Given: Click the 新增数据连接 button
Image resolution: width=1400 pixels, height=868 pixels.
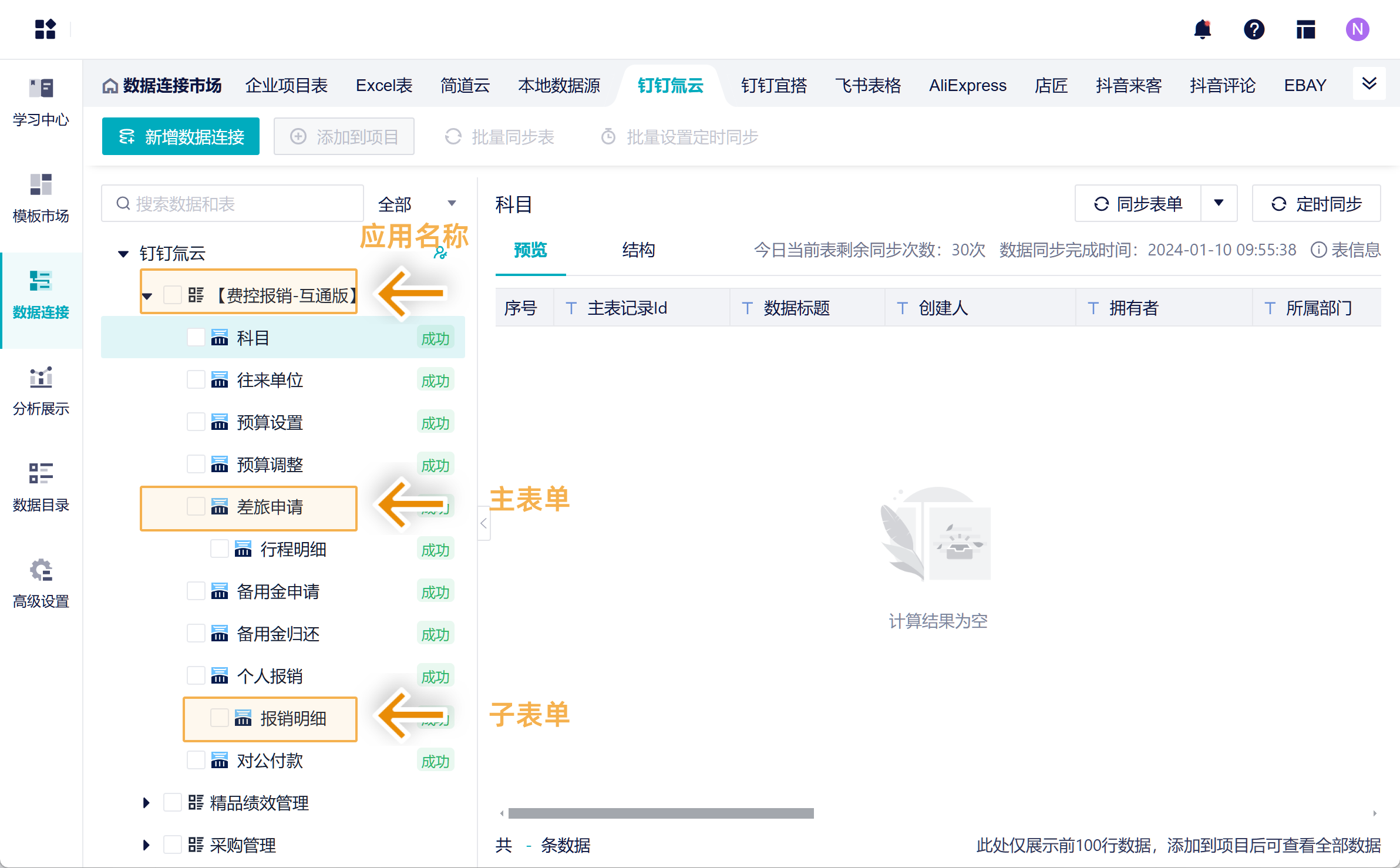Looking at the screenshot, I should click(181, 137).
